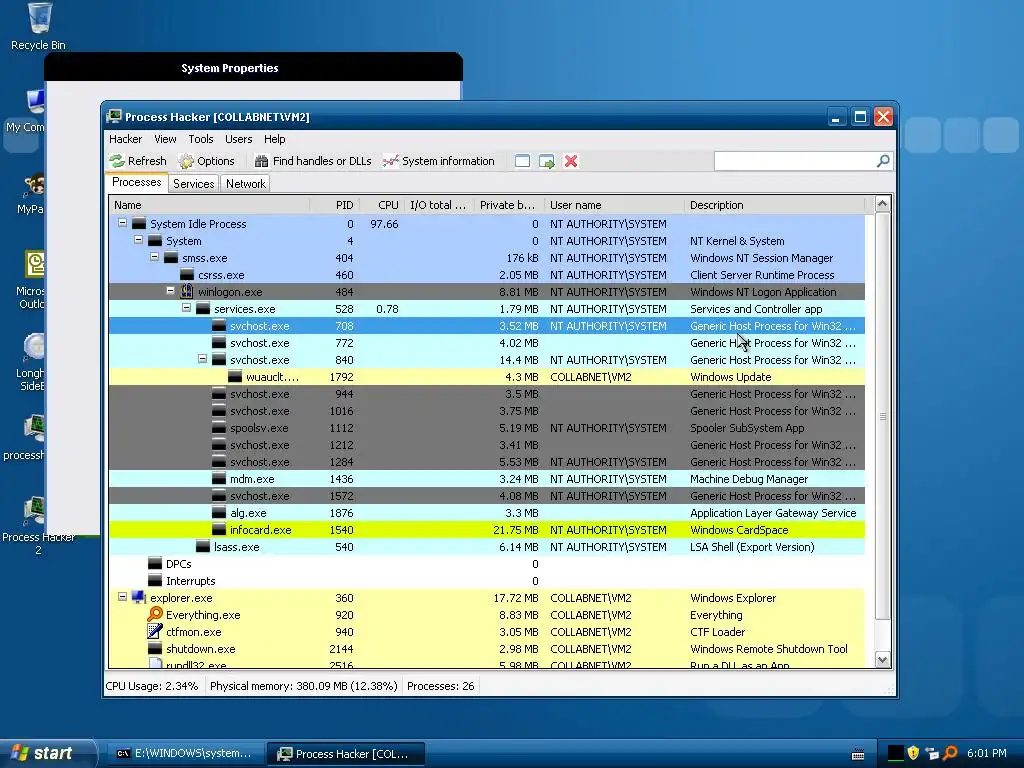Switch to the E:\WINDOWS\system taskbar window
Screen dimensions: 1024x768
[184, 754]
